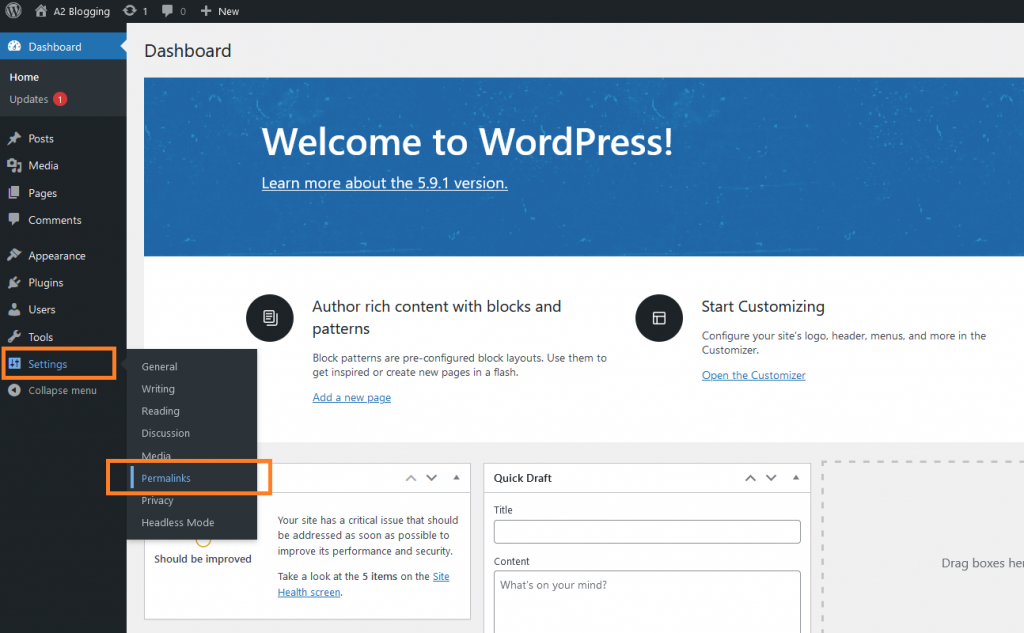Click Learn more about the 5.9.1 version
Viewport: 1024px width, 633px height.
click(385, 183)
